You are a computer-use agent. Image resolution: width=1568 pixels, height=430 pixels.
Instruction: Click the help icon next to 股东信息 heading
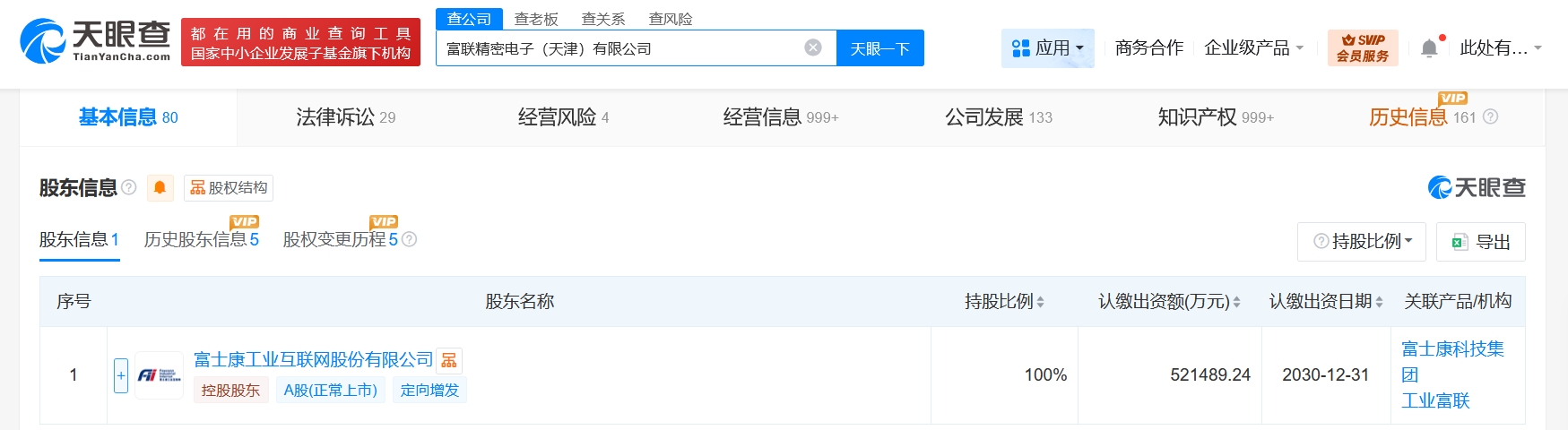point(129,187)
